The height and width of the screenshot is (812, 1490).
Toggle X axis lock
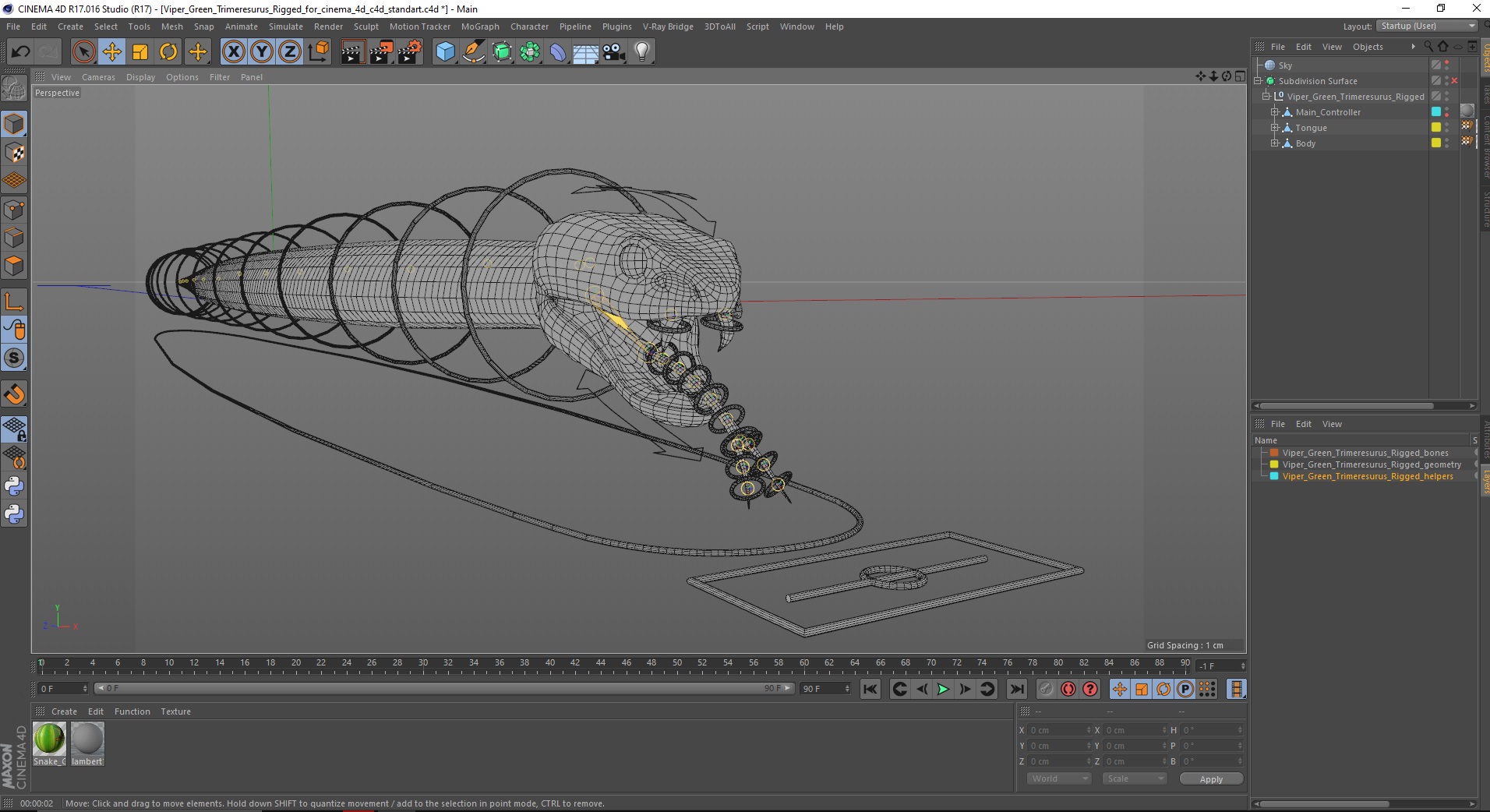pyautogui.click(x=233, y=52)
